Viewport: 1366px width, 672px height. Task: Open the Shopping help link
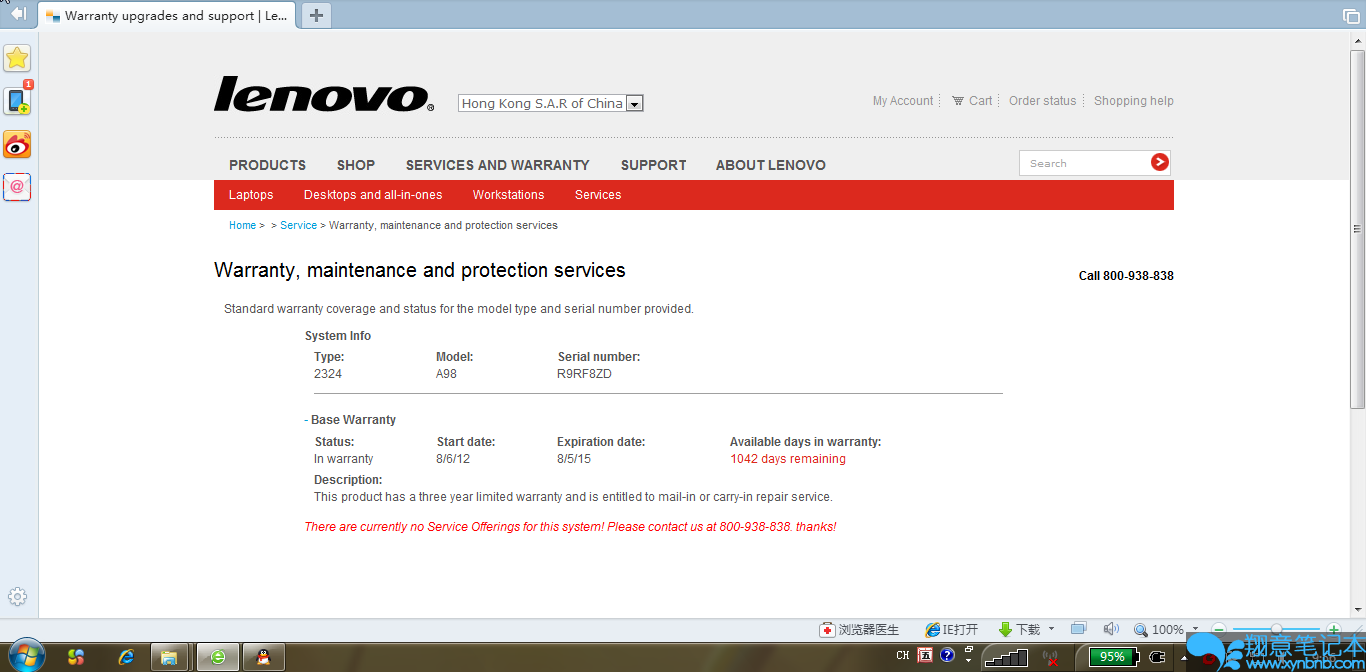[x=1134, y=101]
